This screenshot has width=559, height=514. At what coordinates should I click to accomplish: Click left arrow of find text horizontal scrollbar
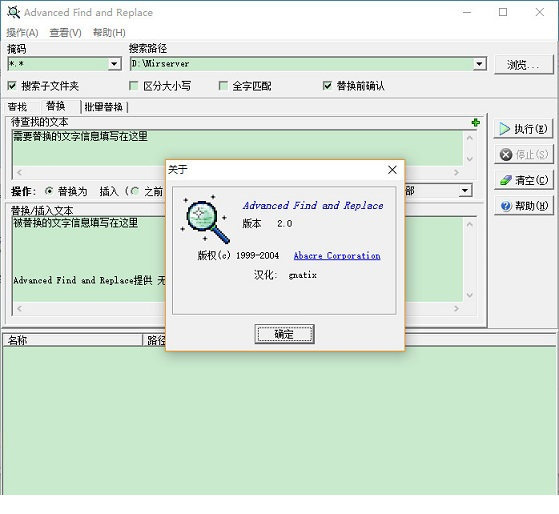point(19,173)
